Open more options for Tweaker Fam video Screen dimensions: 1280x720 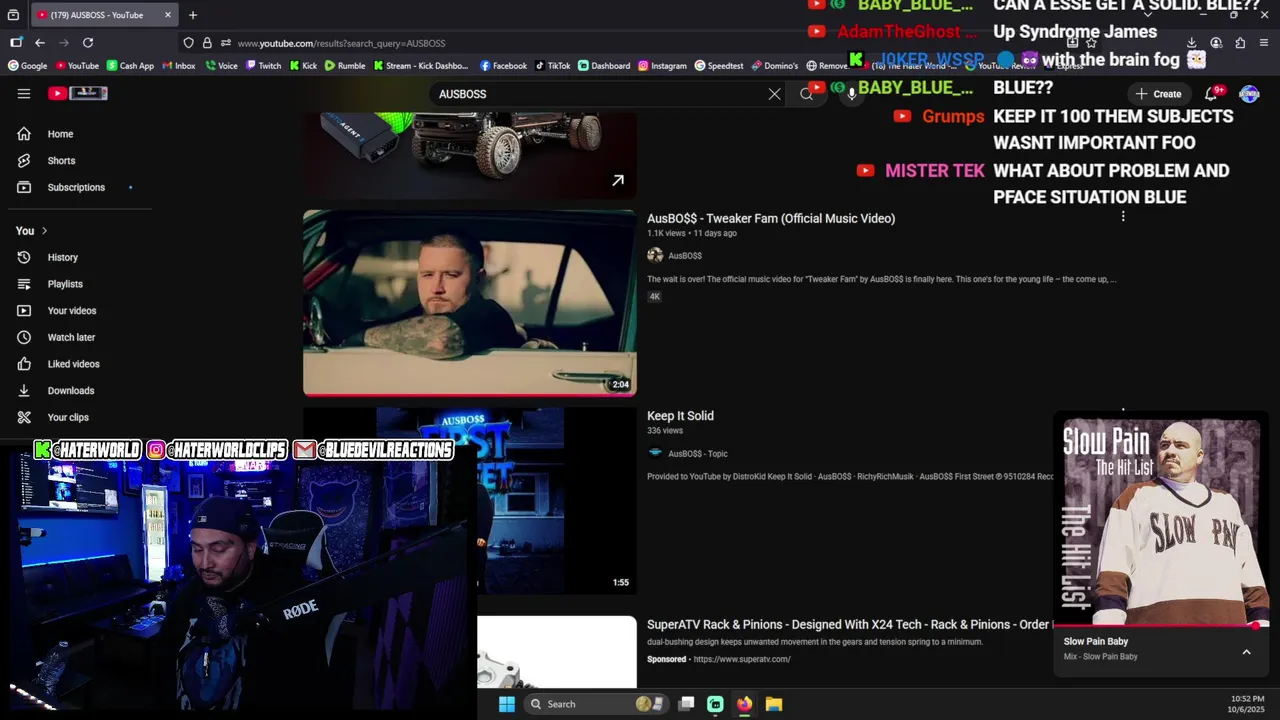pyautogui.click(x=1123, y=217)
